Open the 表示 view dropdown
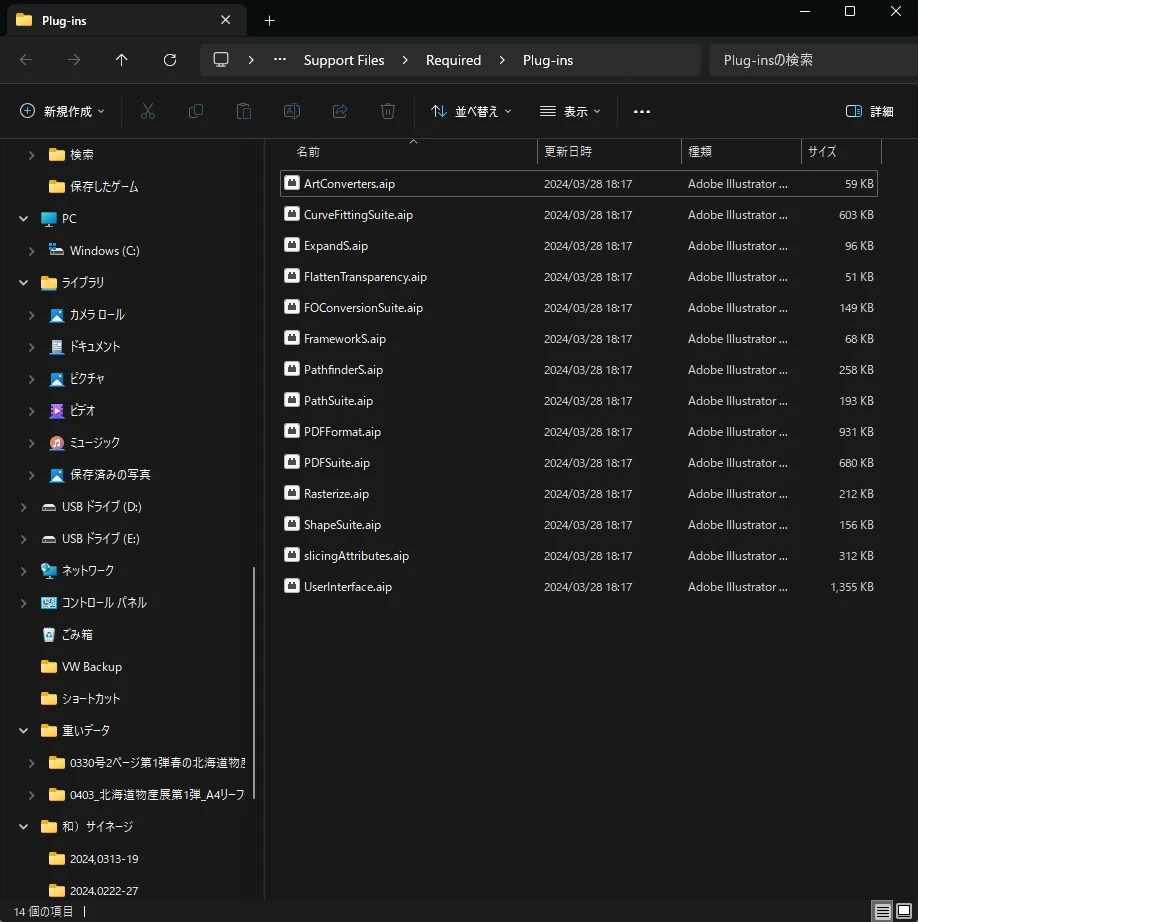Screen dimensions: 1152x922 (x=570, y=112)
